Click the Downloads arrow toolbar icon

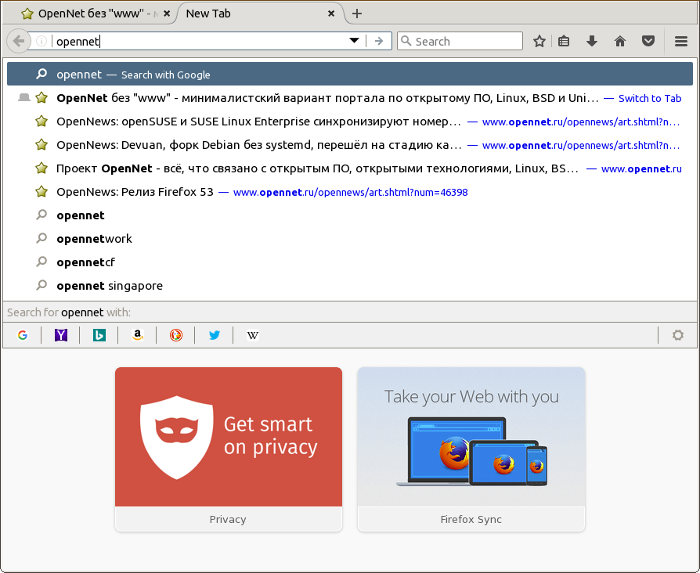click(x=592, y=41)
